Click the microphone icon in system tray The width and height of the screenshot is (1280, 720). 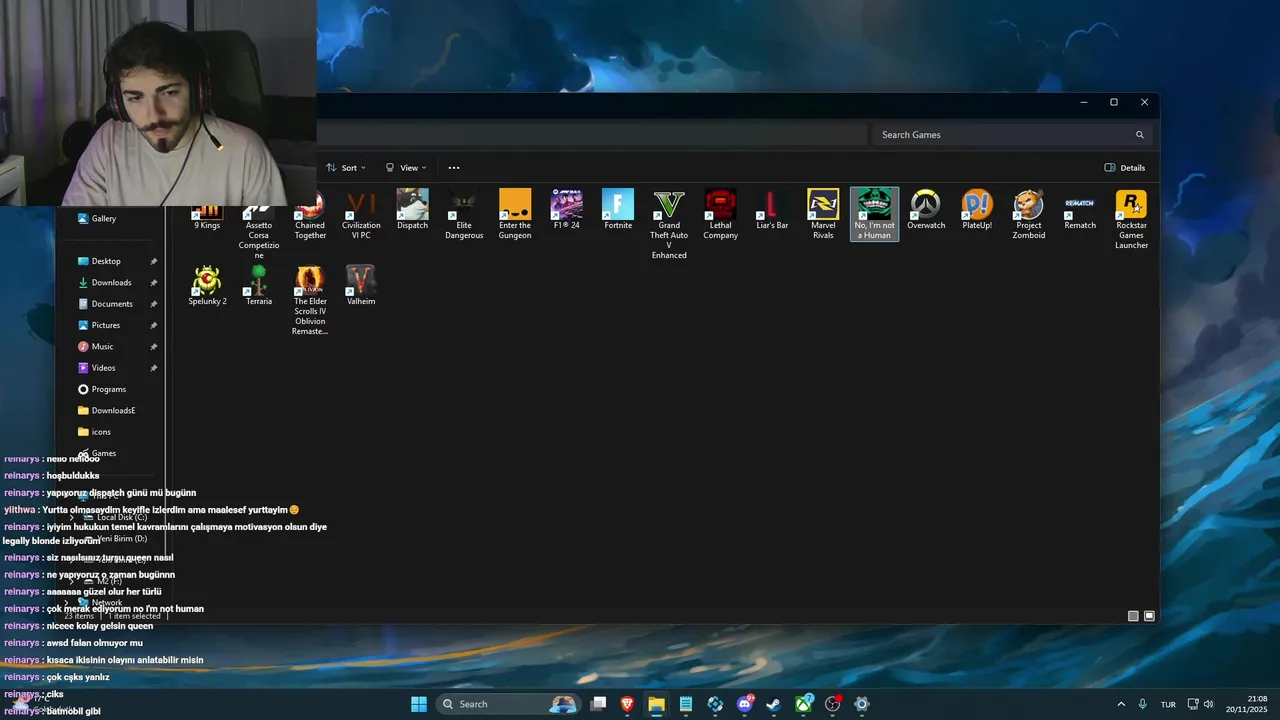coord(1142,704)
